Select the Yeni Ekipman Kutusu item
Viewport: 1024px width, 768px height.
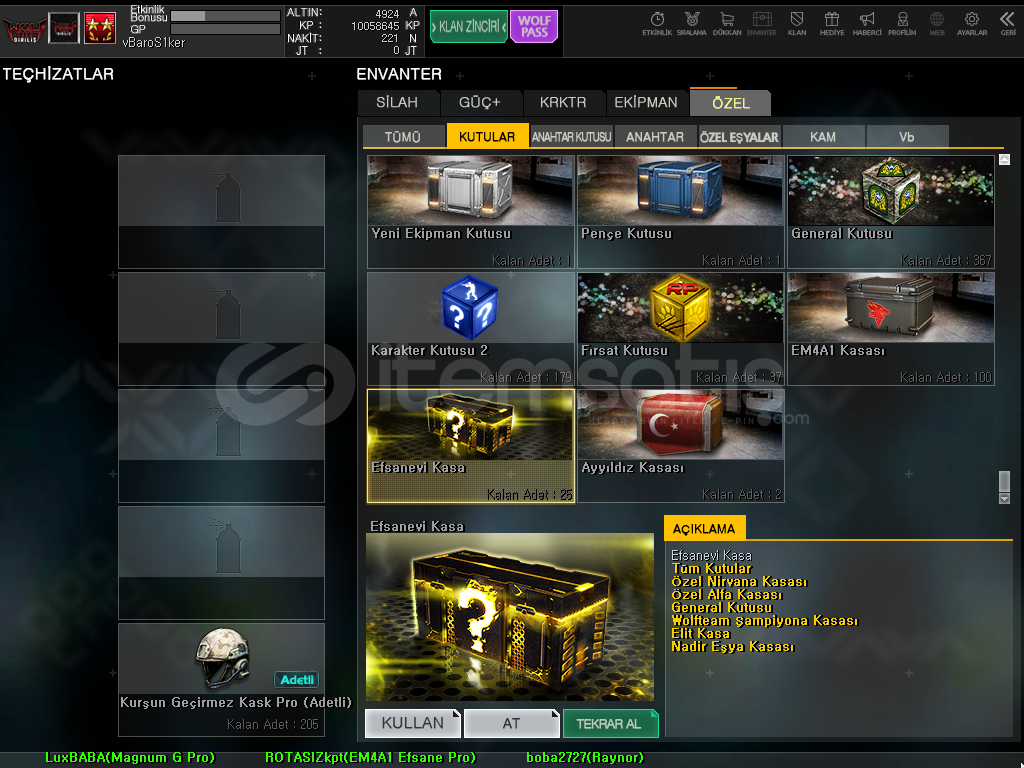(x=470, y=212)
